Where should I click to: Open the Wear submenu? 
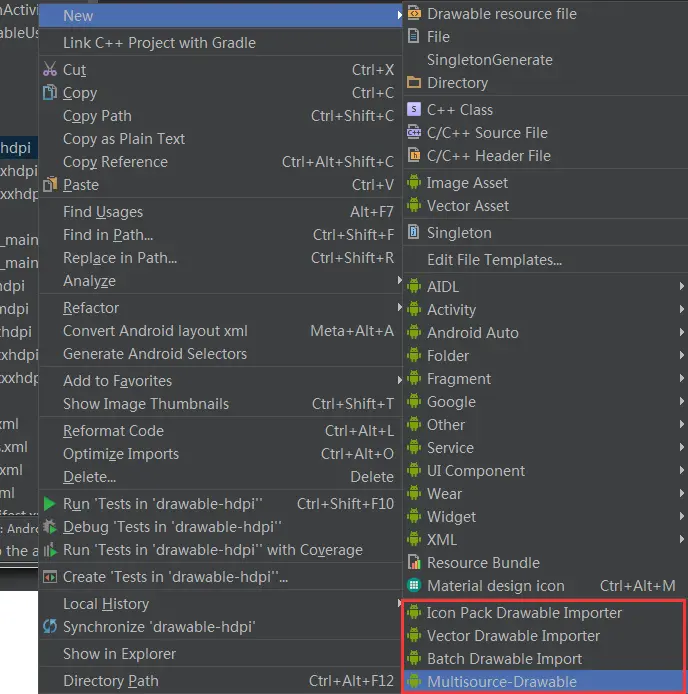tap(545, 494)
